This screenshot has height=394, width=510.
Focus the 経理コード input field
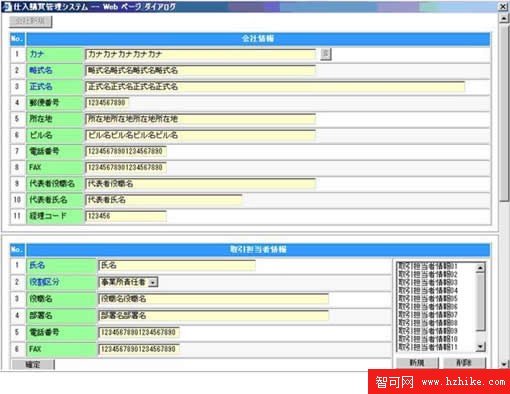tap(126, 216)
